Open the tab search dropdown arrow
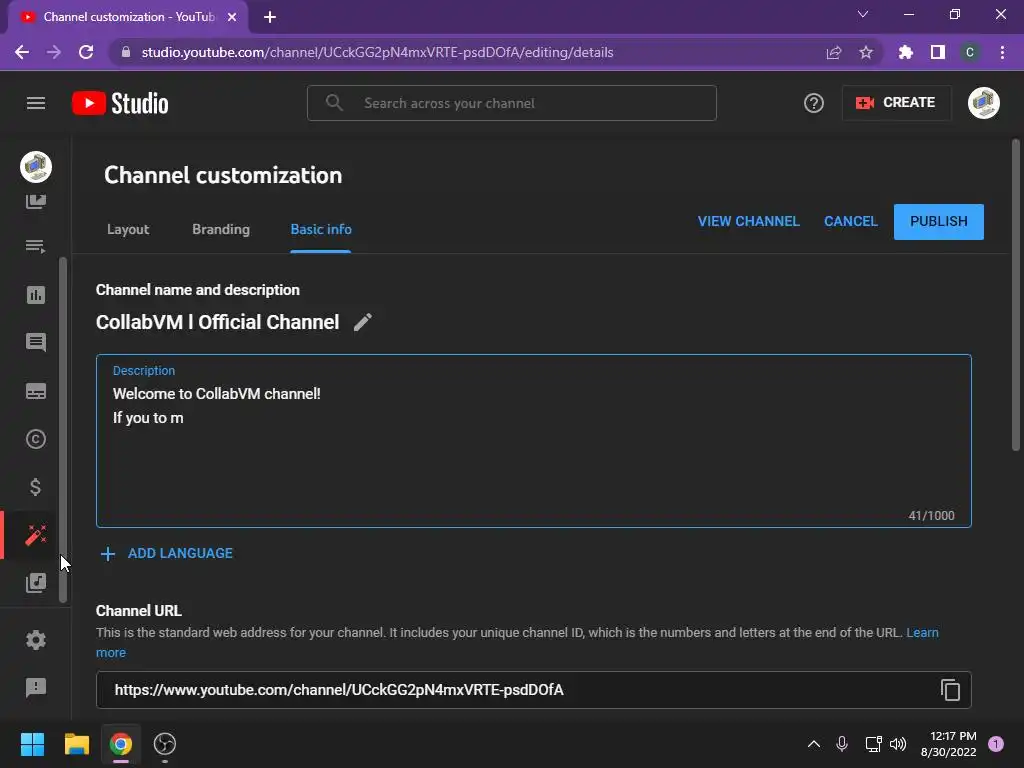 tap(863, 14)
